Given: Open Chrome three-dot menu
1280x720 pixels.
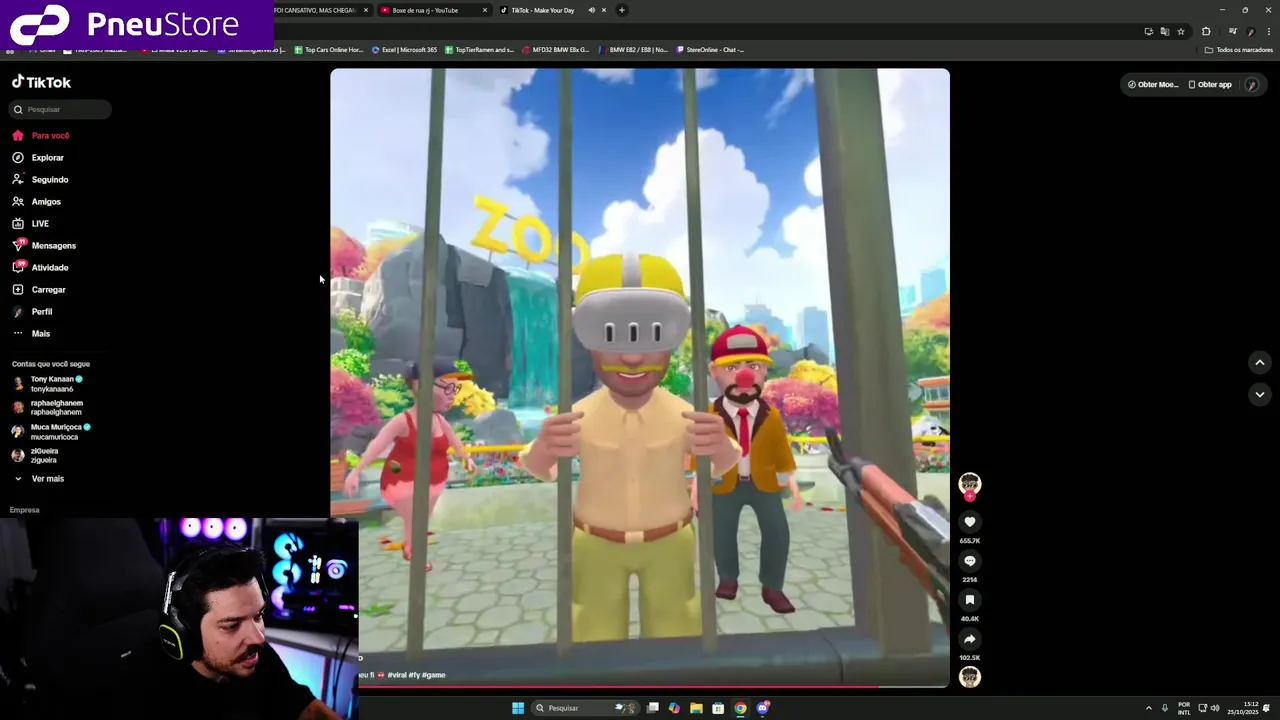Looking at the screenshot, I should pyautogui.click(x=1268, y=31).
